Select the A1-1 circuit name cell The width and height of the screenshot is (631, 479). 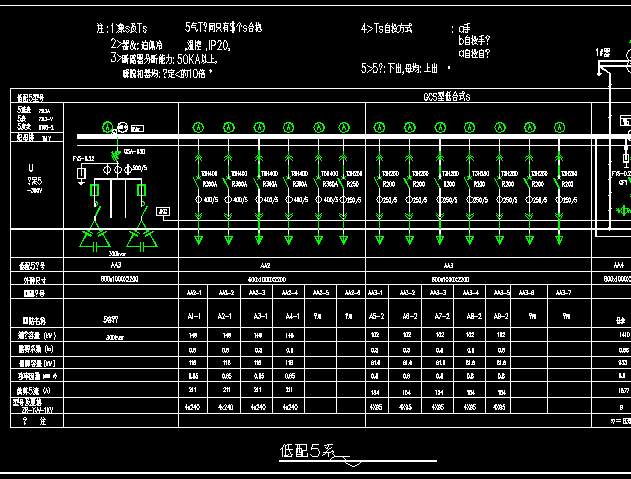click(194, 316)
